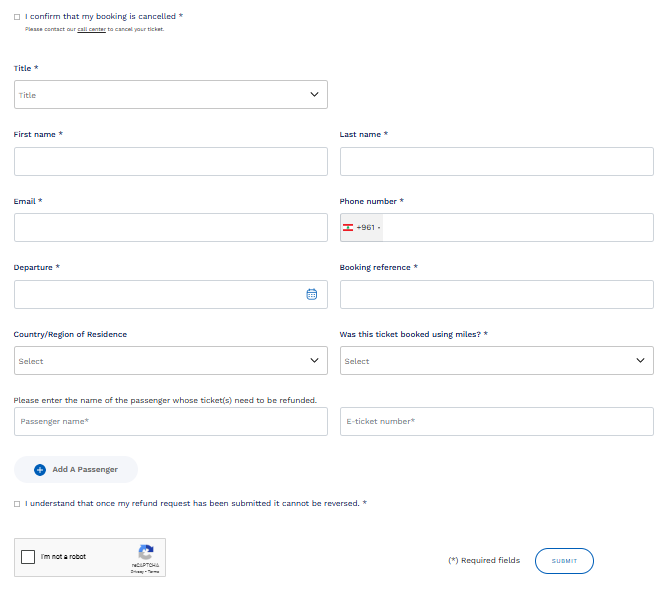Click the Booking reference field
This screenshot has height=592, width=660.
pyautogui.click(x=496, y=294)
